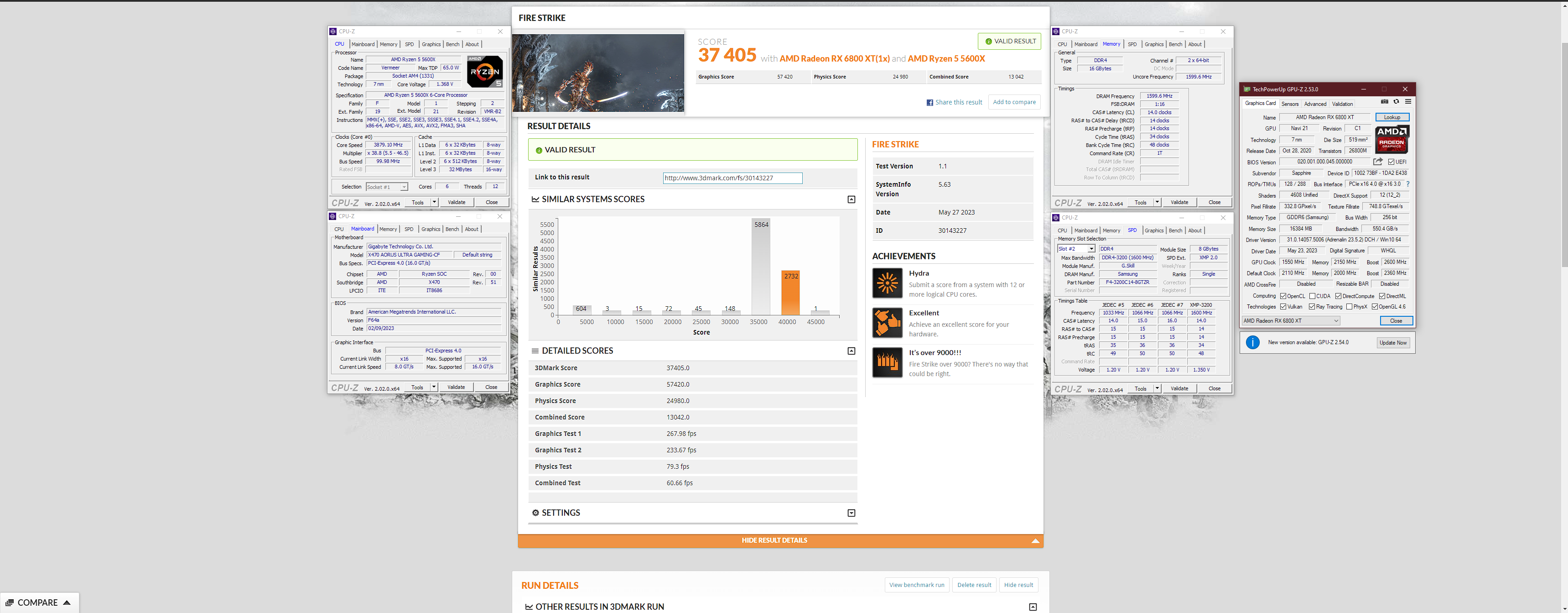Image resolution: width=1568 pixels, height=613 pixels.
Task: Click result link URL input field
Action: click(x=732, y=178)
